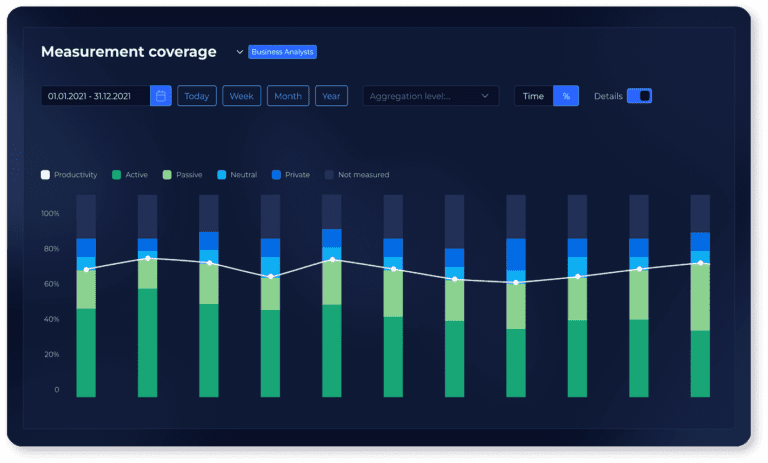The image size is (768, 463).
Task: Switch display to Time mode
Action: [534, 96]
